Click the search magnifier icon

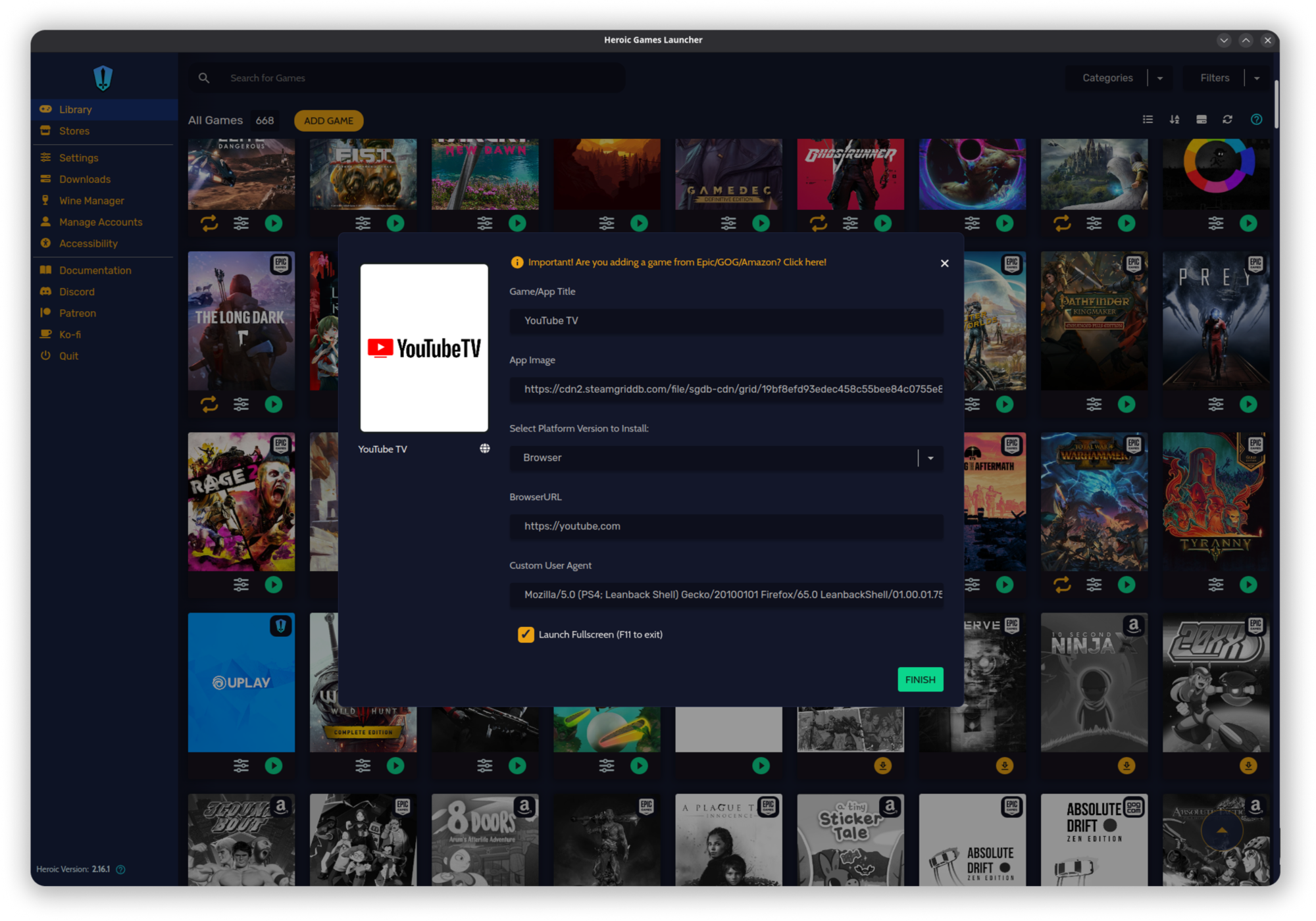204,78
